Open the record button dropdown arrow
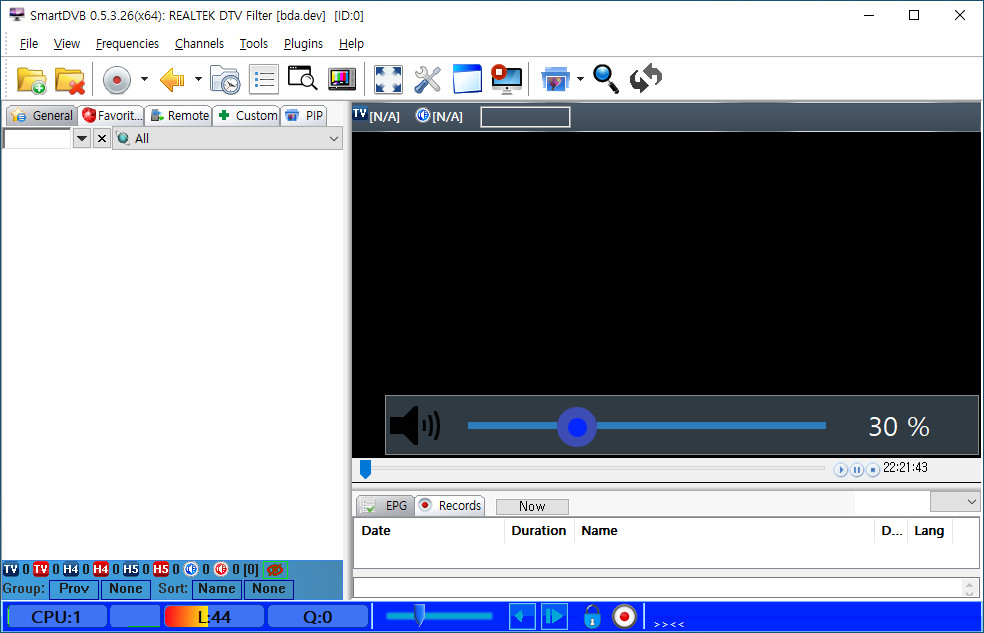The image size is (984, 633). (x=144, y=79)
